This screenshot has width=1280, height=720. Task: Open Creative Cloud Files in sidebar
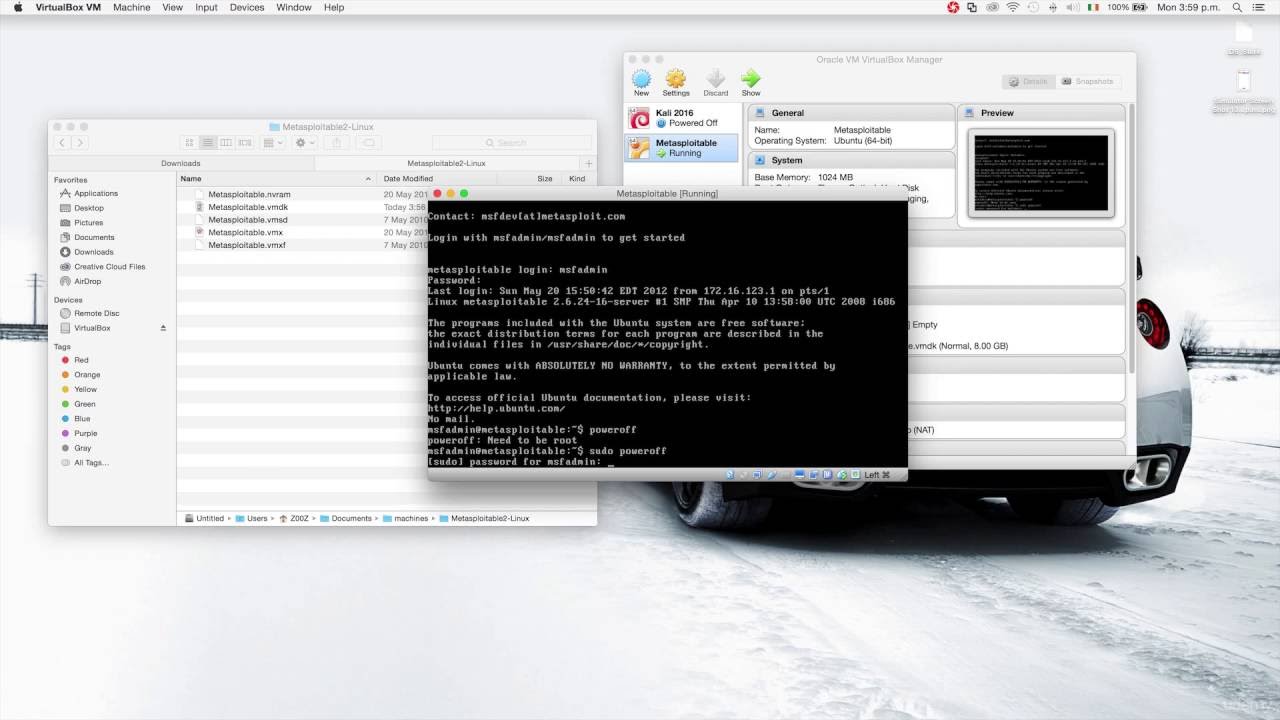tap(109, 267)
